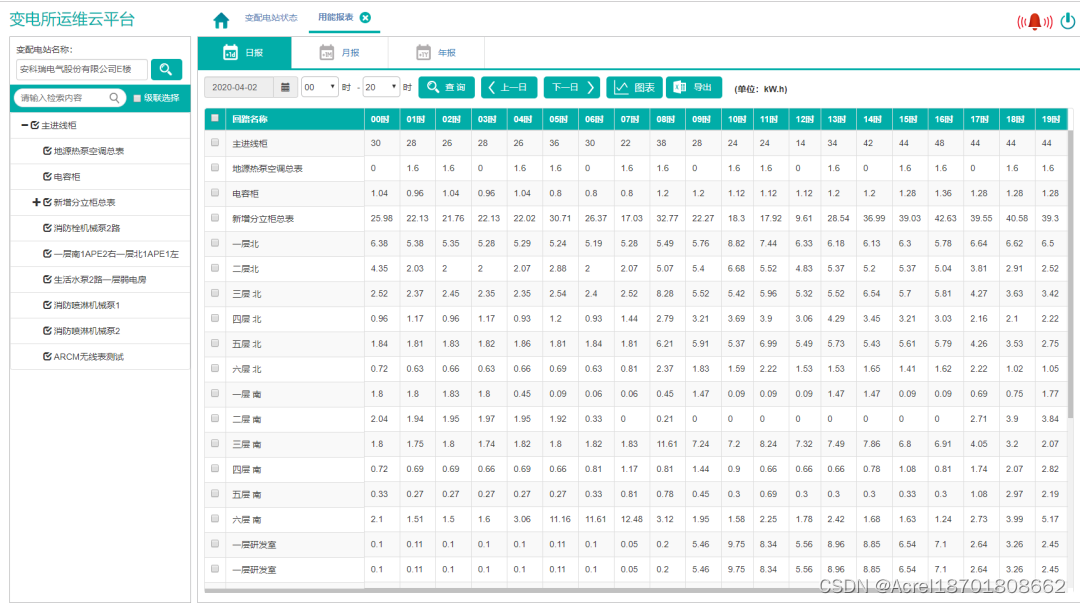Click the 一层 南 row name

click(247, 394)
